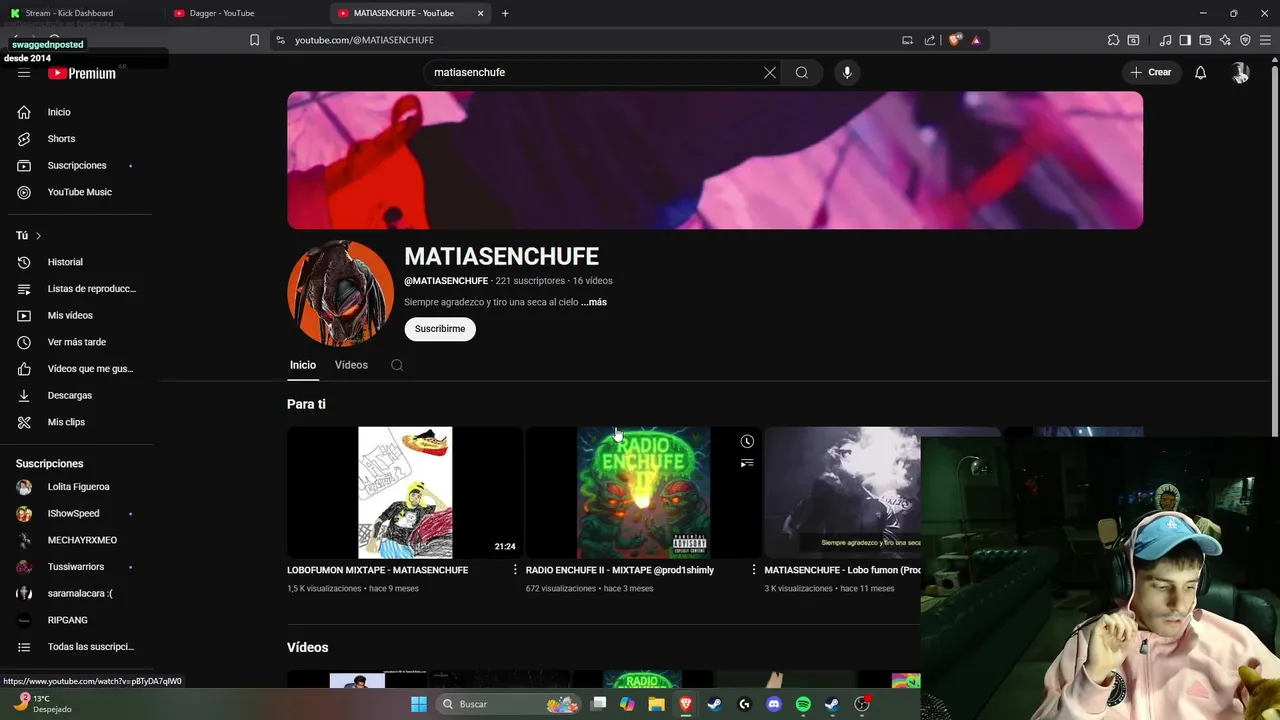Share this page from the address bar
The image size is (1280, 720).
pyautogui.click(x=930, y=40)
